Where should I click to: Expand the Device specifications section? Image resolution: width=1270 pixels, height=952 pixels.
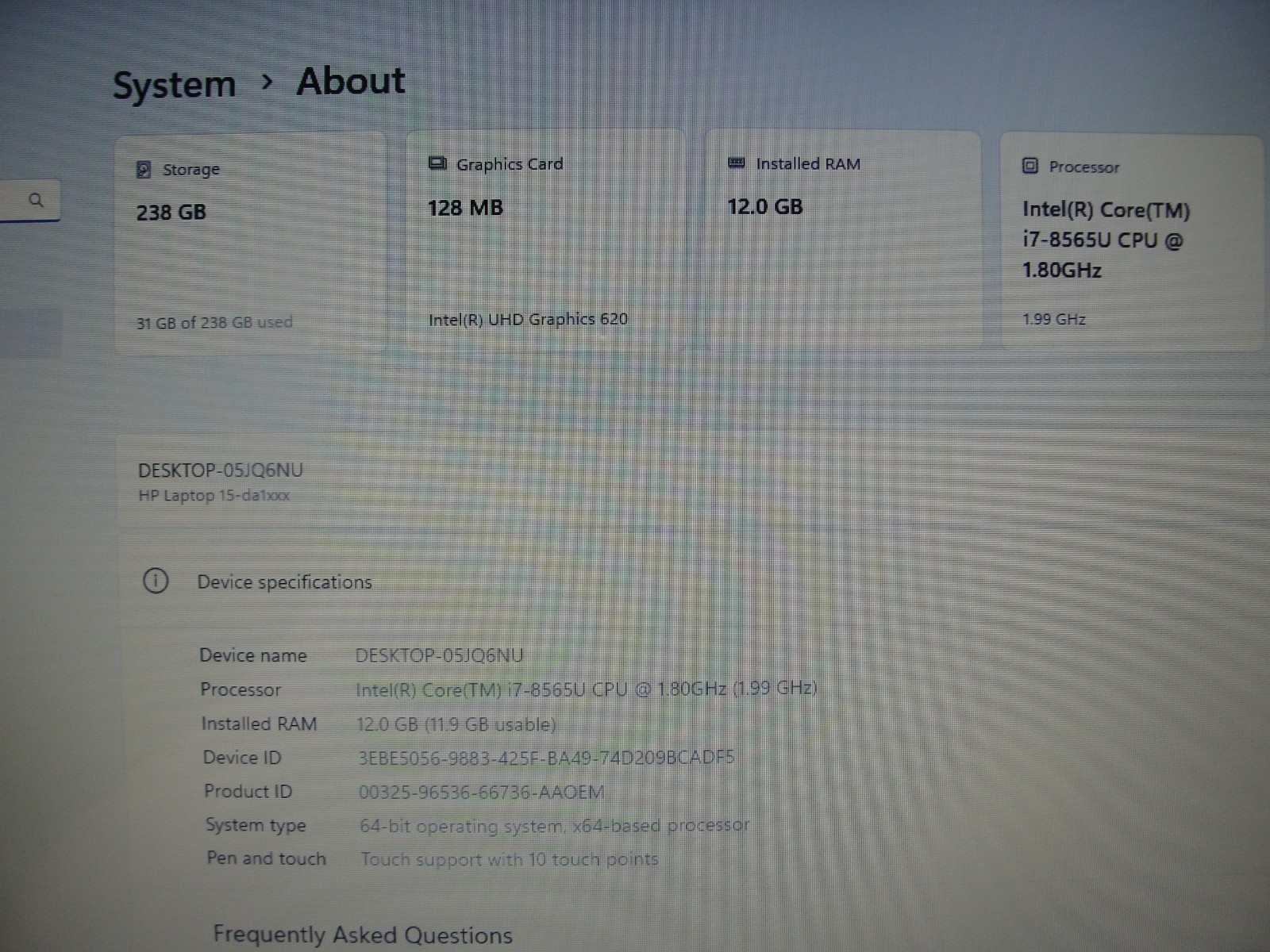point(691,582)
